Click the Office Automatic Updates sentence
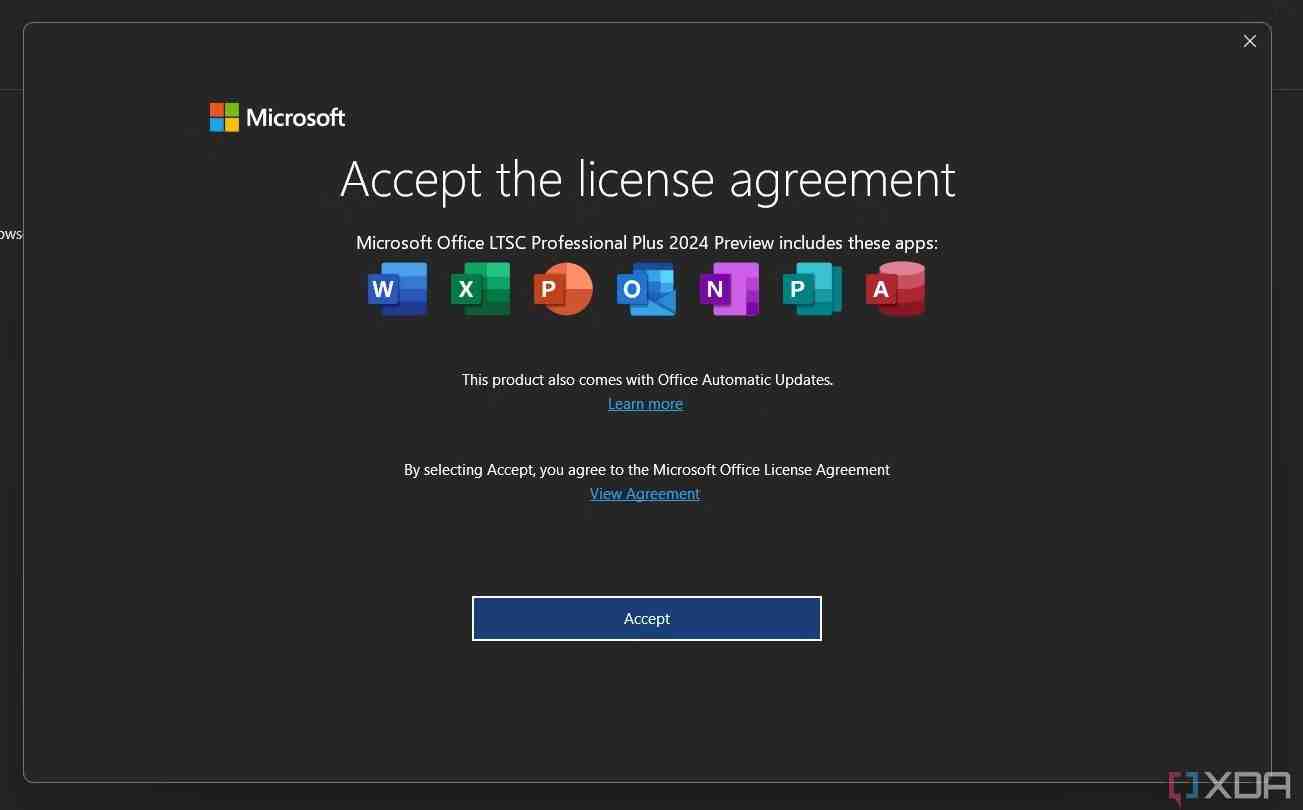 point(646,380)
